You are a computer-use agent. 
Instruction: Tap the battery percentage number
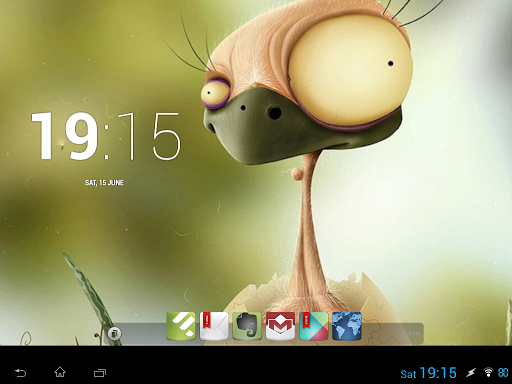pyautogui.click(x=503, y=372)
